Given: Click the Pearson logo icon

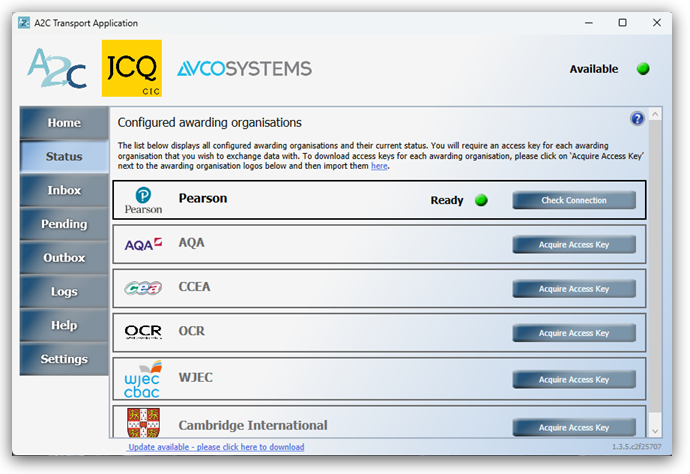Looking at the screenshot, I should [x=144, y=199].
